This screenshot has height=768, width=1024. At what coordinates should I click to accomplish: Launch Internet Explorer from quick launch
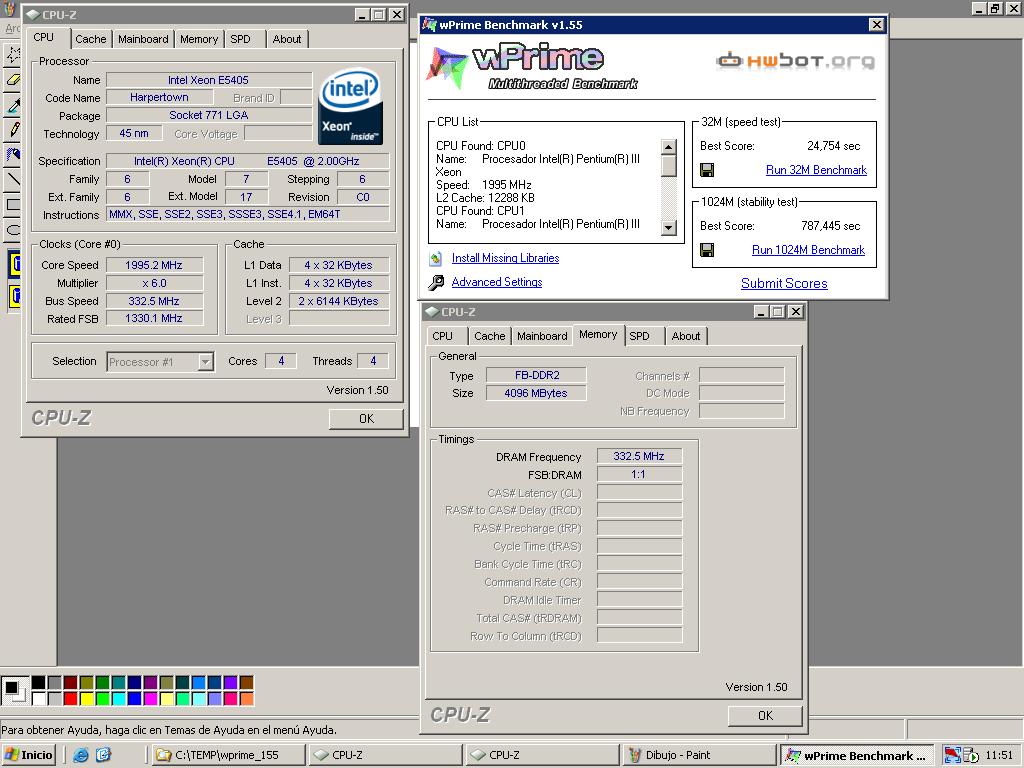(x=80, y=755)
